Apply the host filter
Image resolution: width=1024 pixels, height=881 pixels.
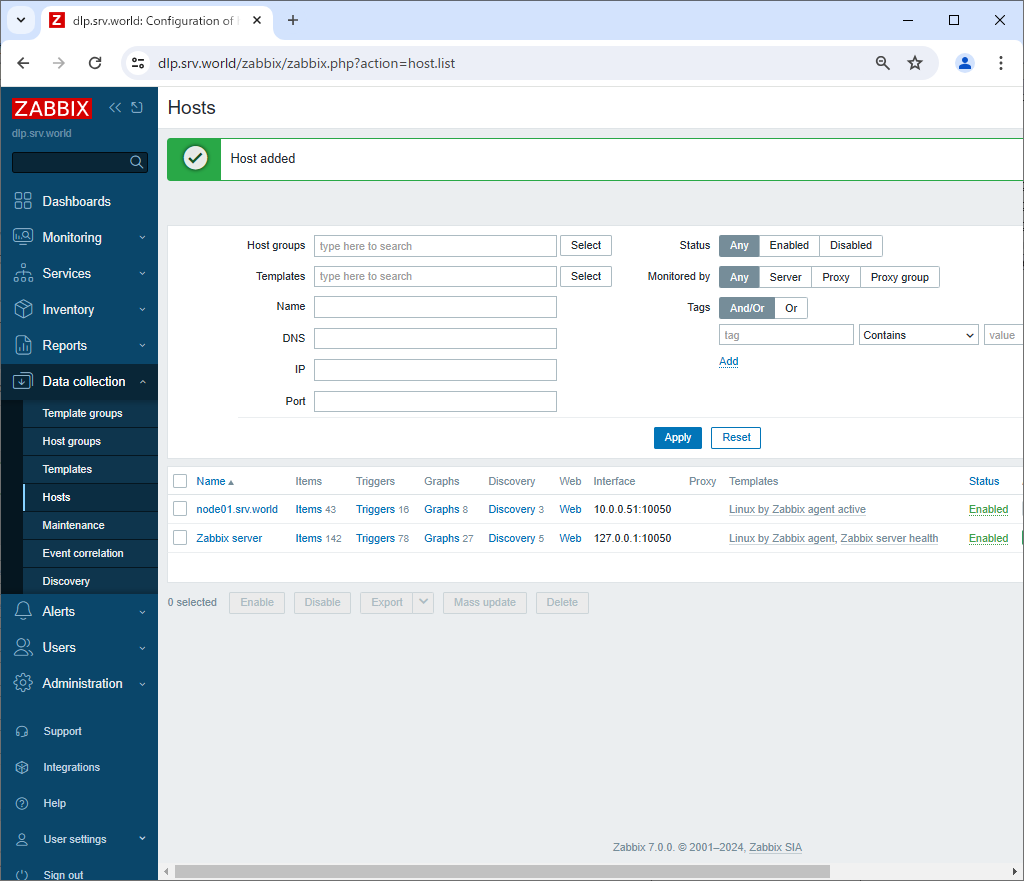tap(678, 438)
